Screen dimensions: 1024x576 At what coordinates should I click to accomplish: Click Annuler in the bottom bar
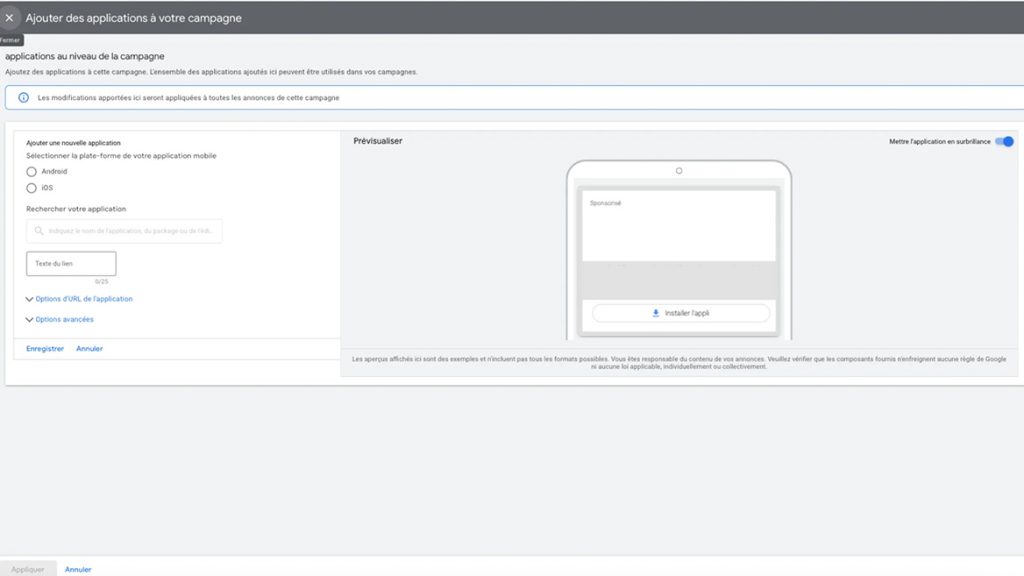pyautogui.click(x=78, y=569)
